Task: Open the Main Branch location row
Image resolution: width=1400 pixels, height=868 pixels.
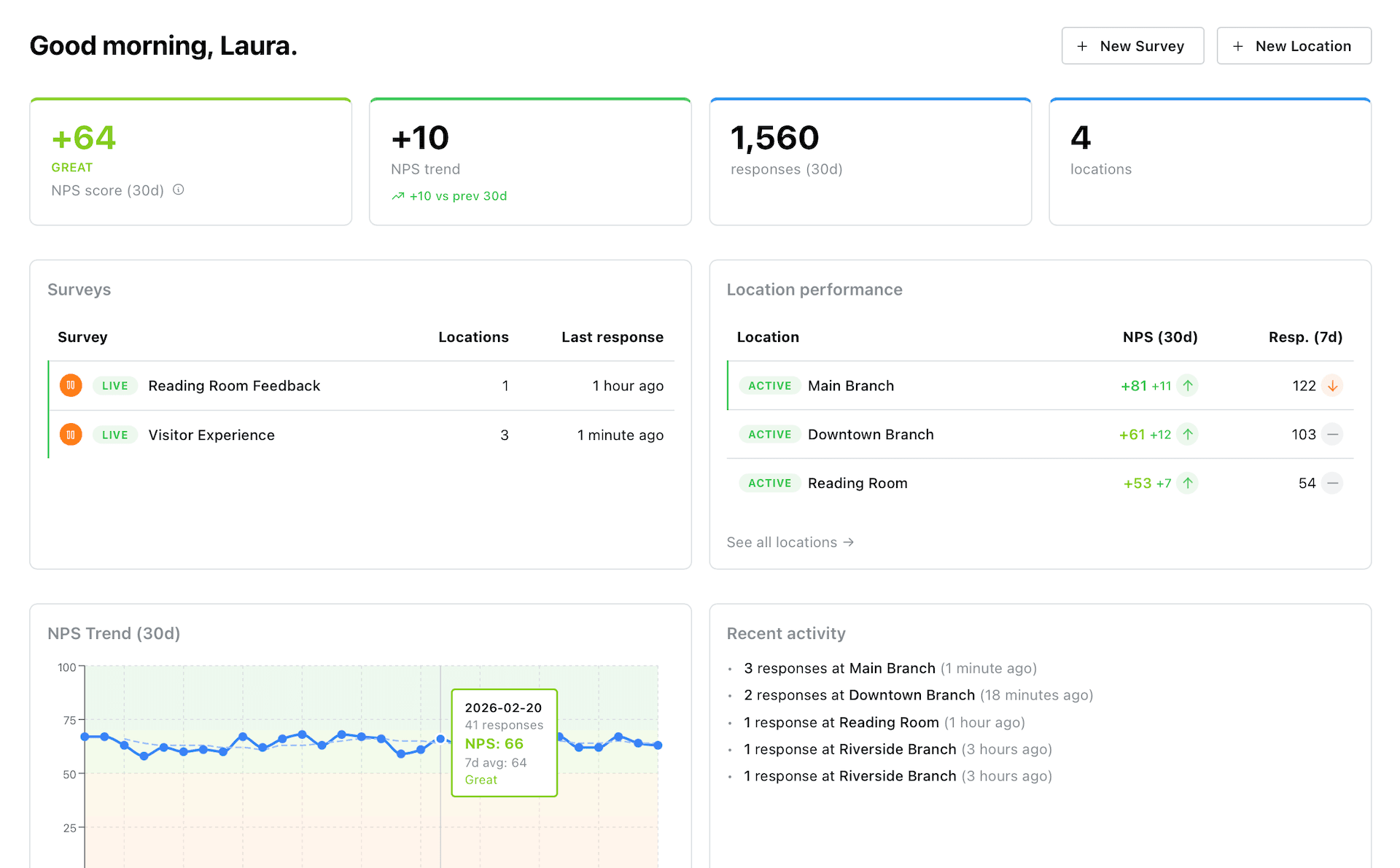Action: pyautogui.click(x=1040, y=385)
